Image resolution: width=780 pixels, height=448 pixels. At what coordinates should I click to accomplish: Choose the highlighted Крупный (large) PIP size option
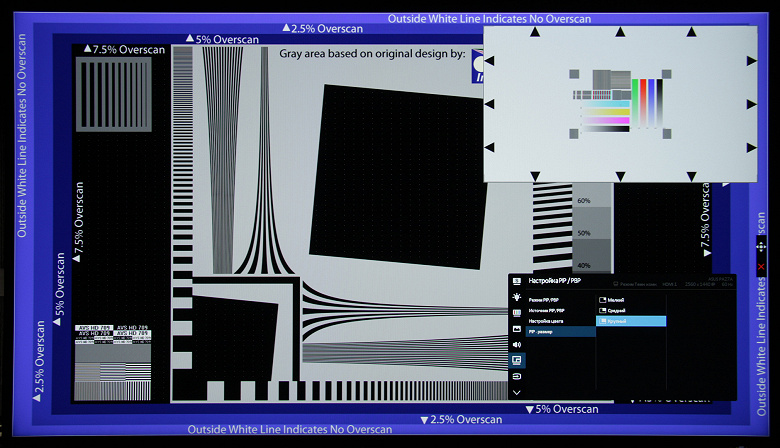tap(631, 321)
